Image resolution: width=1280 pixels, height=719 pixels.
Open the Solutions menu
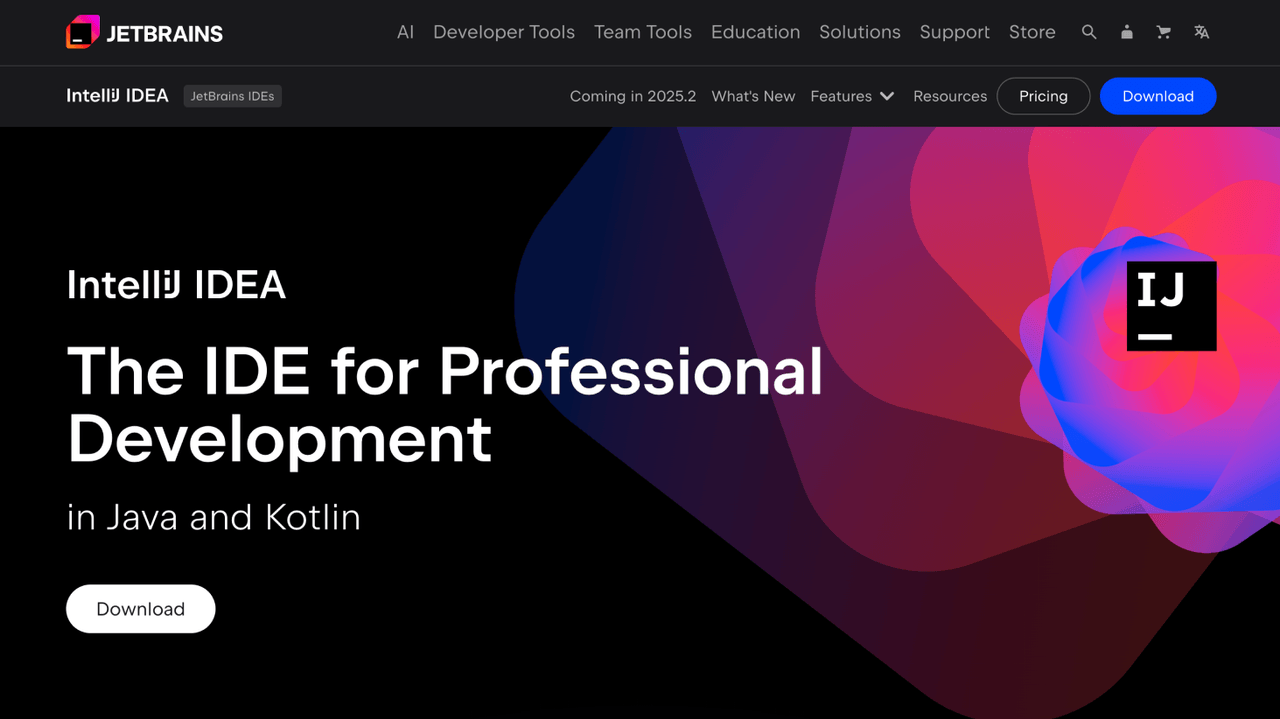point(860,32)
